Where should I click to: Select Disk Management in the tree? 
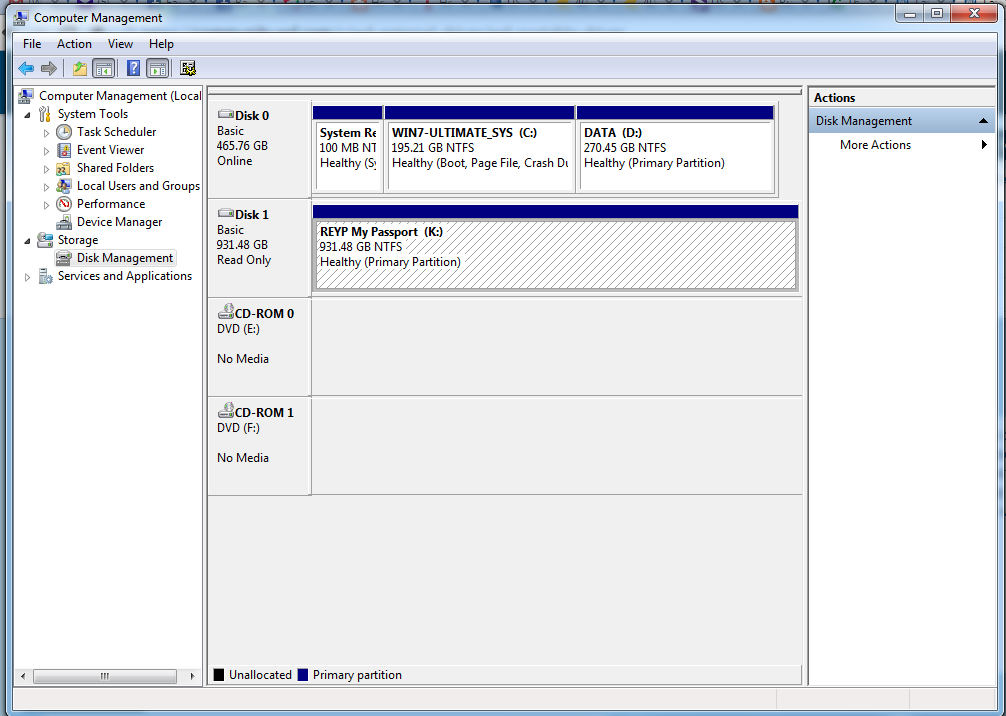point(124,258)
